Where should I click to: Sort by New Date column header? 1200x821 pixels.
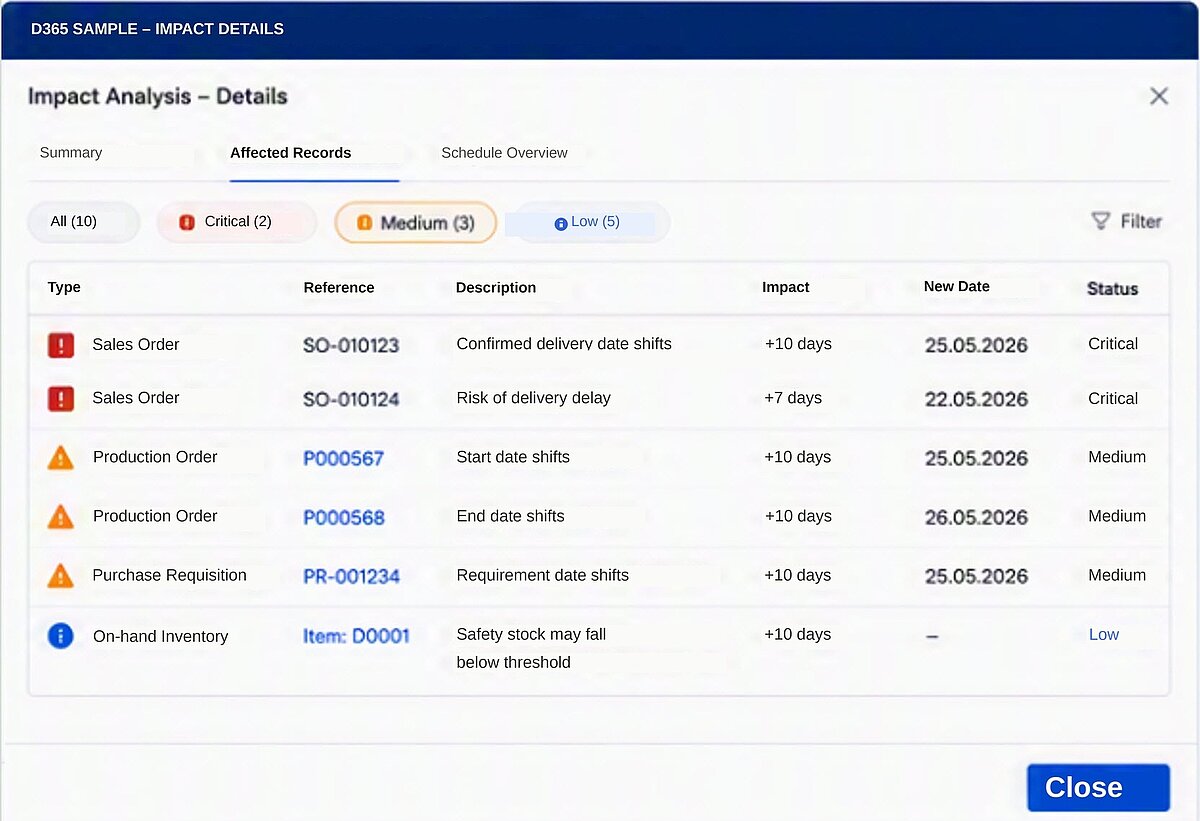[x=957, y=286]
